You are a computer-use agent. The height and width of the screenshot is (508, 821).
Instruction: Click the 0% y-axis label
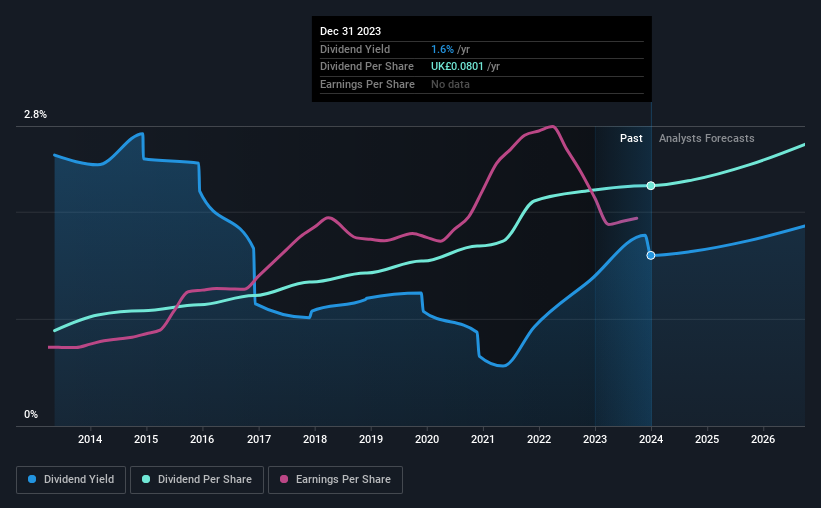click(x=31, y=414)
